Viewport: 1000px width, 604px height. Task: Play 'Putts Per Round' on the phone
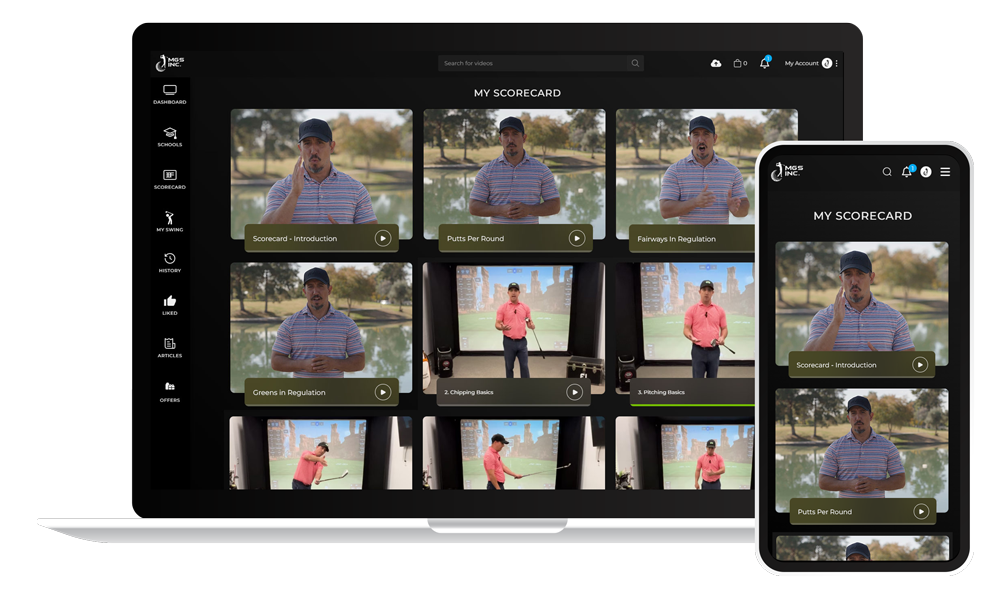(x=921, y=512)
